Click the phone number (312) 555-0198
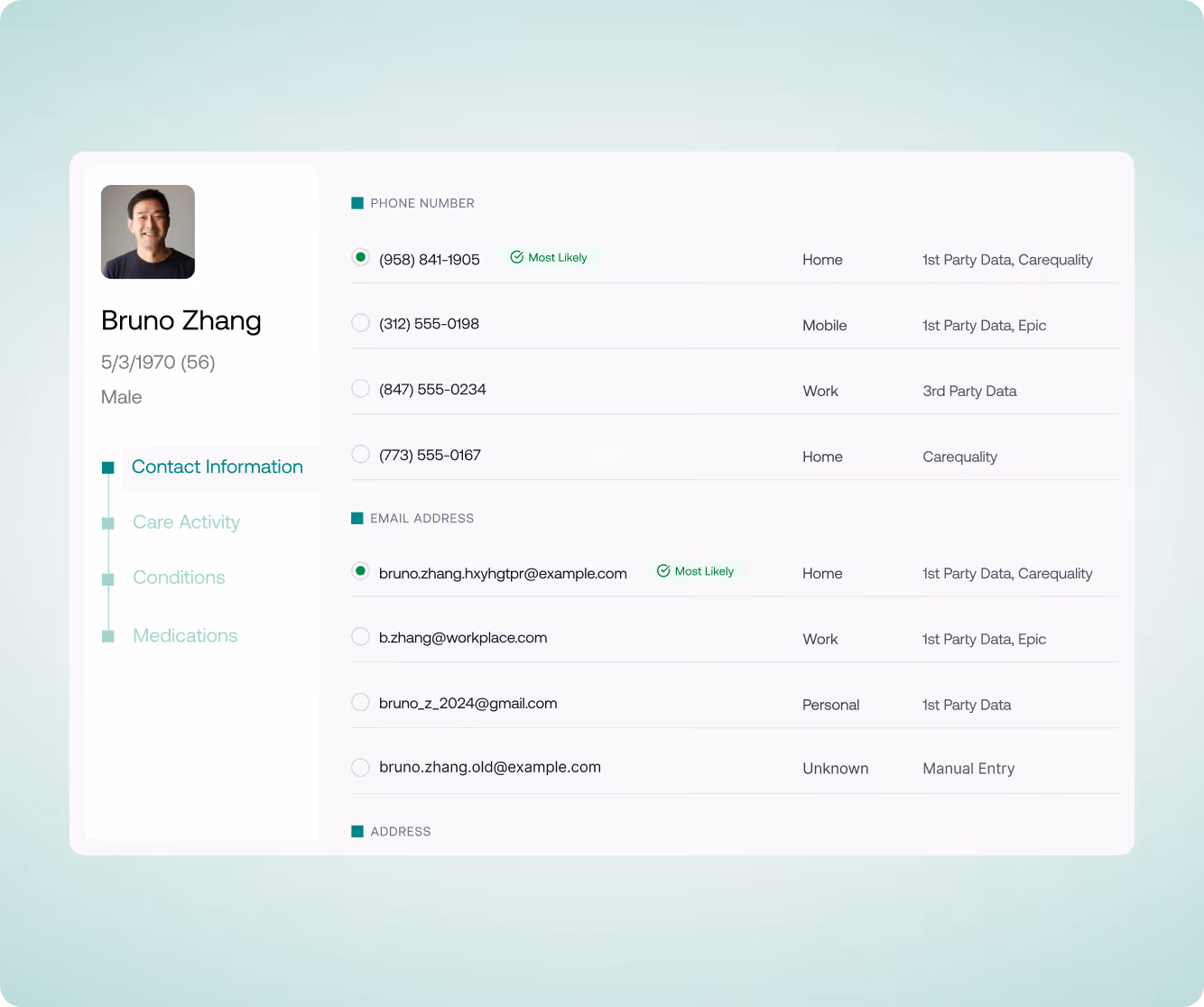 429,324
